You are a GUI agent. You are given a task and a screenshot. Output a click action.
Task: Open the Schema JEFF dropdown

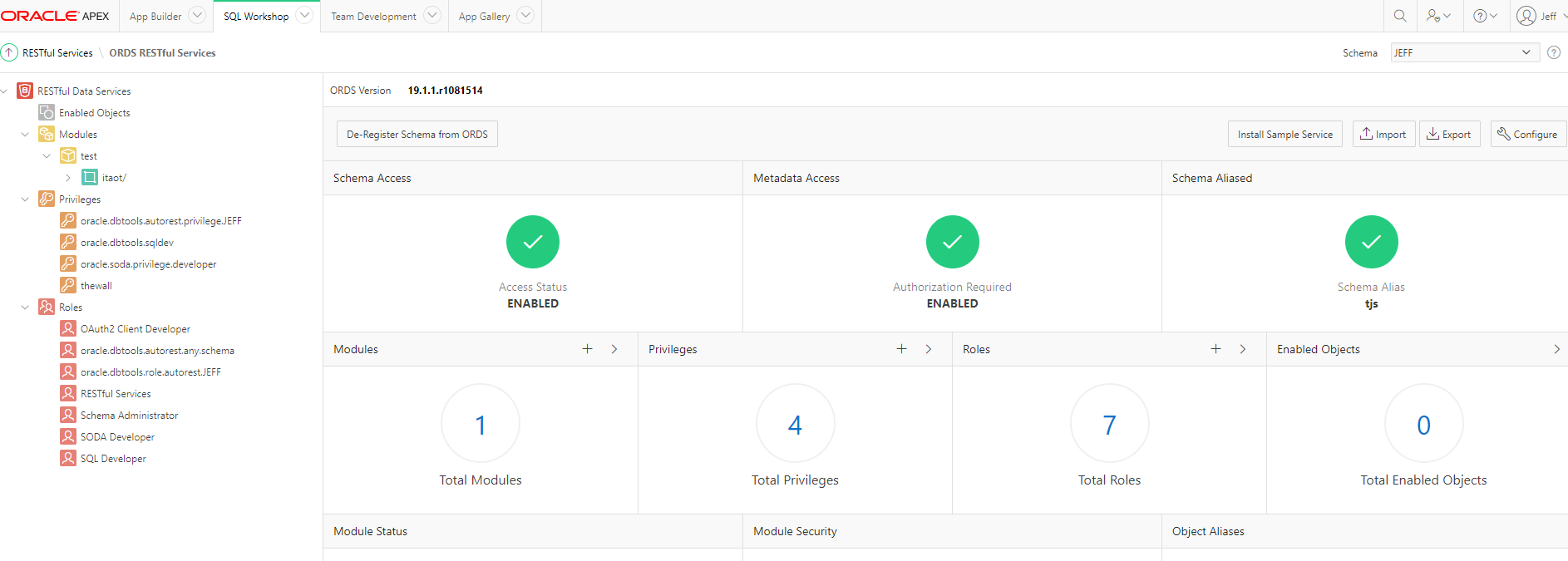tap(1463, 52)
